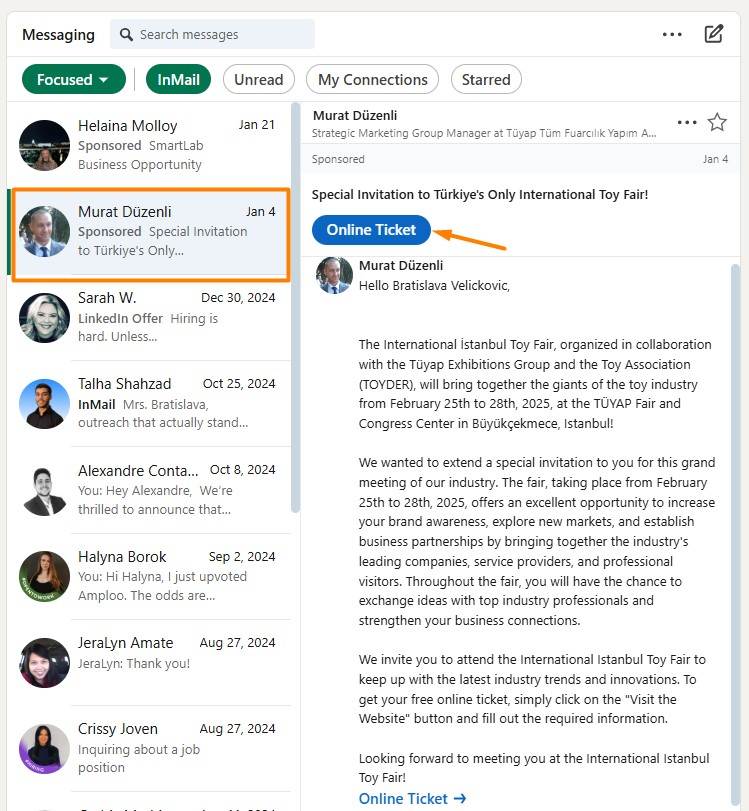Open Helaina Molloy conversation
This screenshot has width=749, height=811.
149,145
